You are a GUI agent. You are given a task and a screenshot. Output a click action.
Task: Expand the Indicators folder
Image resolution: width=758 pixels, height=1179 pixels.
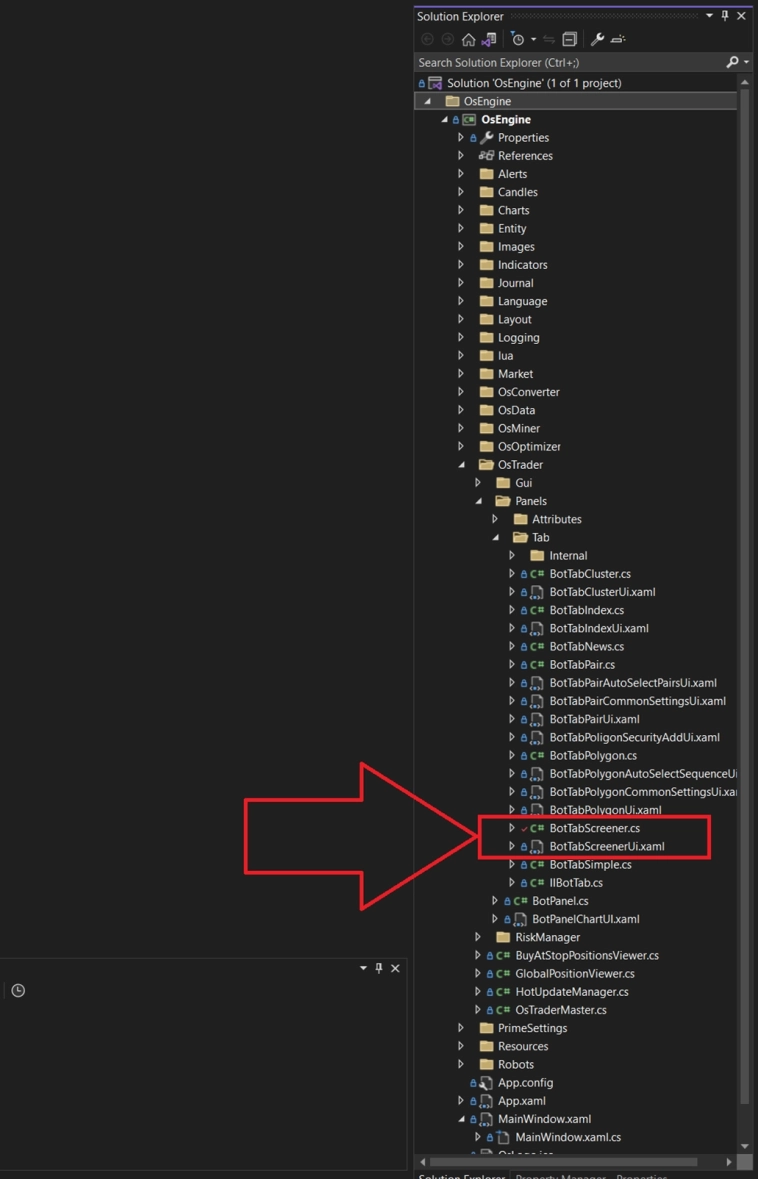(x=461, y=265)
